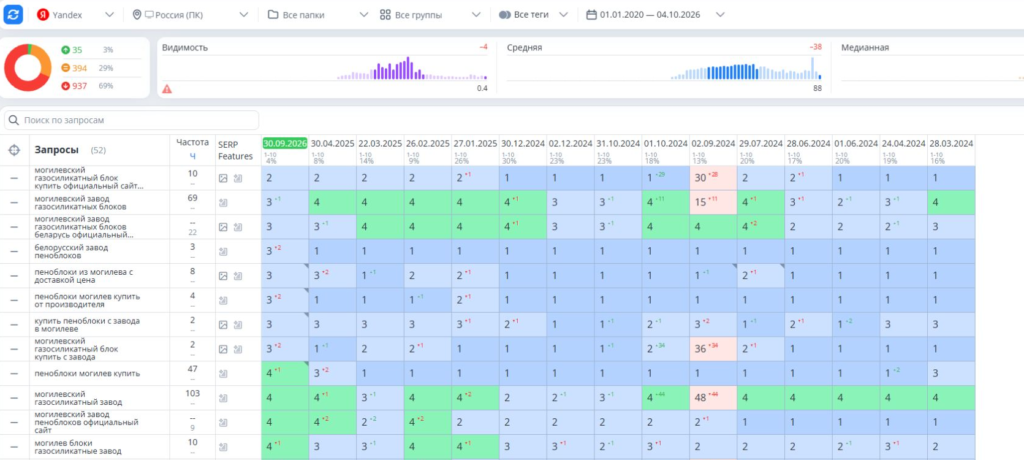
Task: Click the image SERP icon for 'пеноблоки из могилева с доставкой цена'
Action: (x=223, y=276)
